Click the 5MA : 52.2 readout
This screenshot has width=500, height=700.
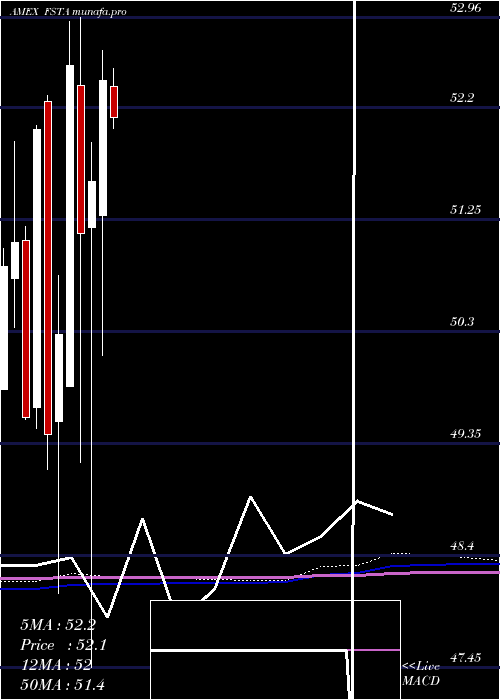coord(58,625)
